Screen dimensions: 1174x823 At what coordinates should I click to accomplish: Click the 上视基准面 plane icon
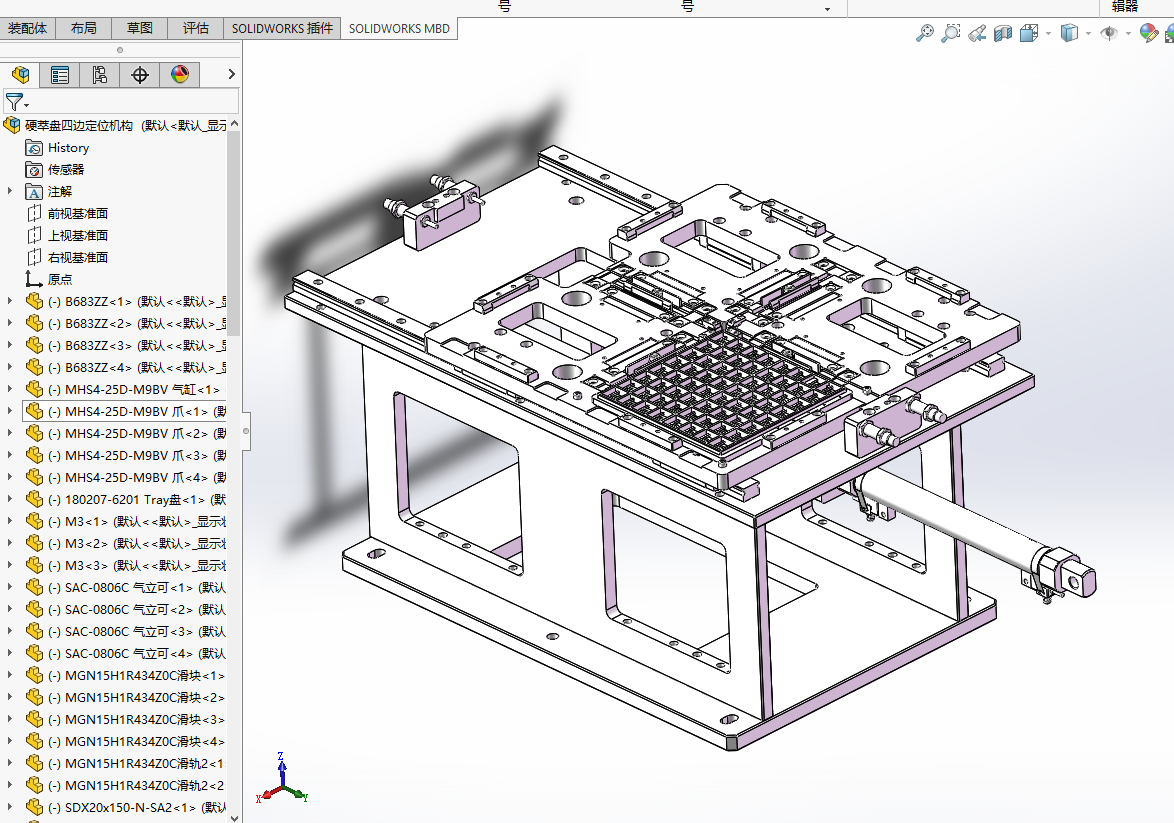tap(34, 235)
